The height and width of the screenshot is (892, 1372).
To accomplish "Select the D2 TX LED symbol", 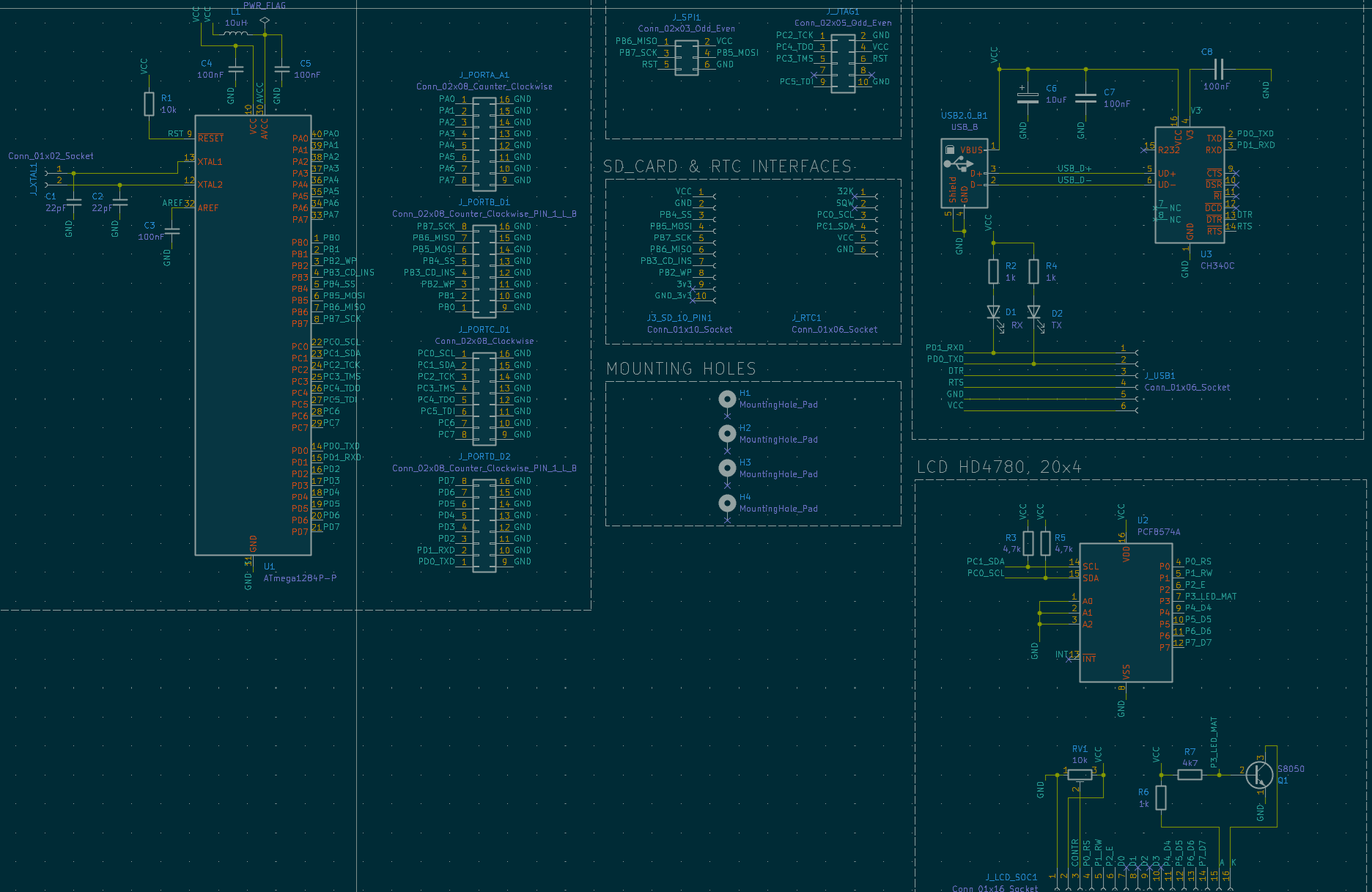I will (1034, 314).
